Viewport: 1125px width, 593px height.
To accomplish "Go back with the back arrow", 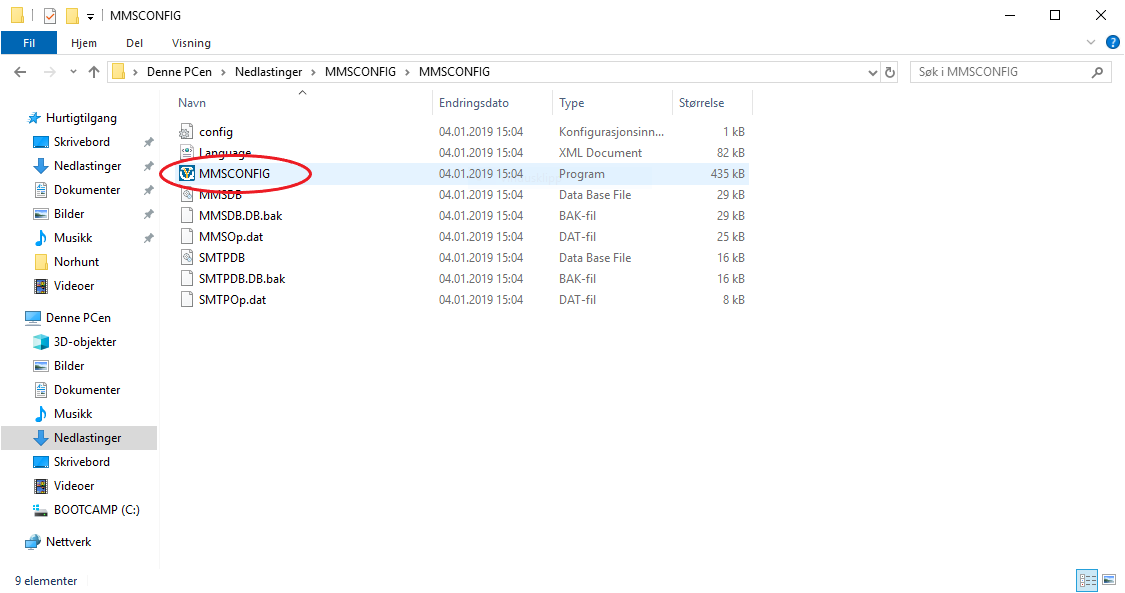I will (20, 72).
